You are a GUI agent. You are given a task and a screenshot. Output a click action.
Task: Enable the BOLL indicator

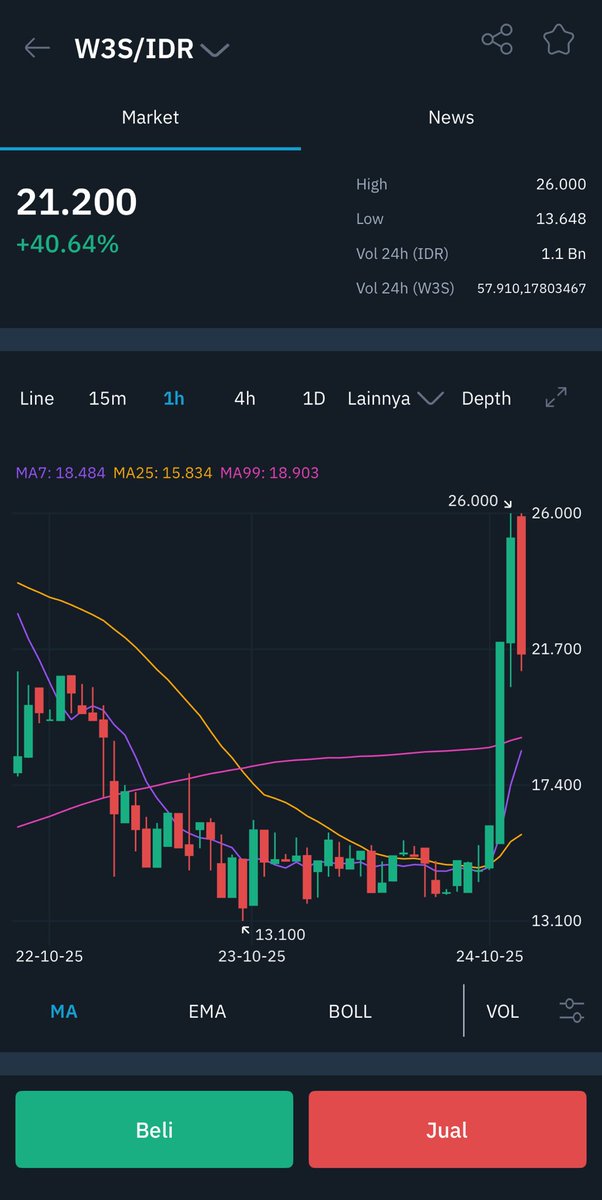350,1011
